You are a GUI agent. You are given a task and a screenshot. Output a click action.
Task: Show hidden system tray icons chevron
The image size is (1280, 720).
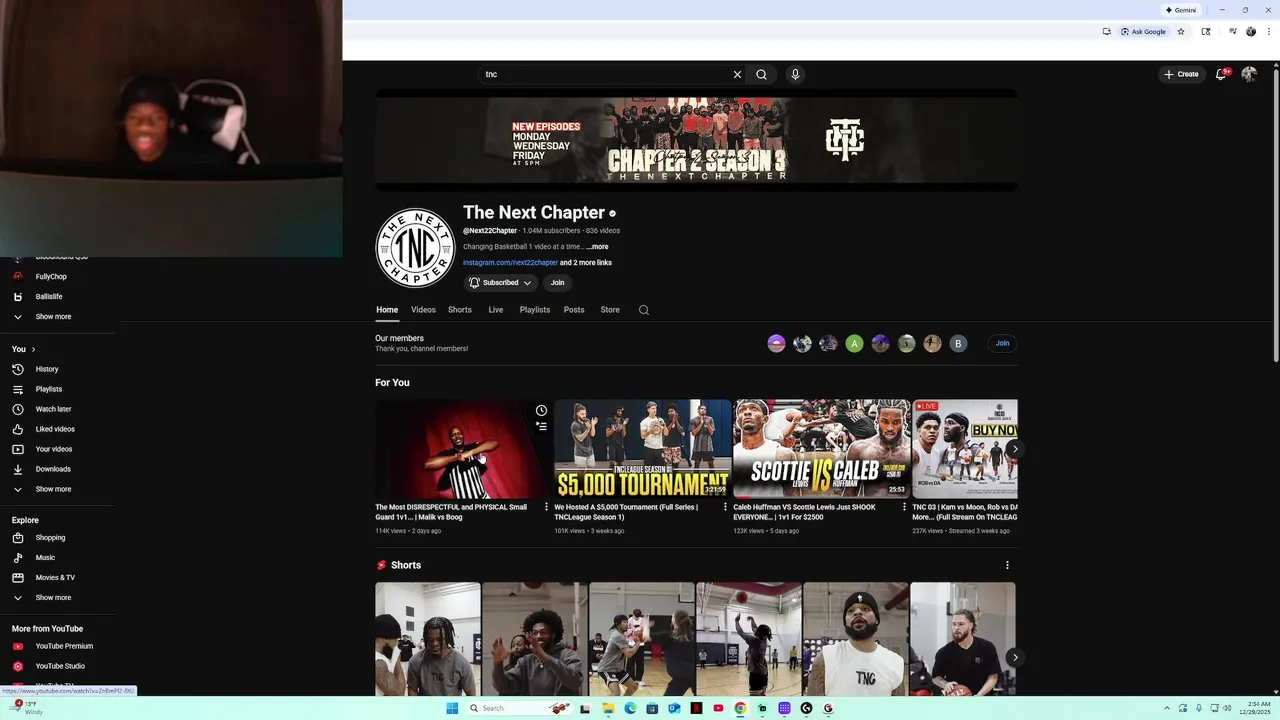1167,708
